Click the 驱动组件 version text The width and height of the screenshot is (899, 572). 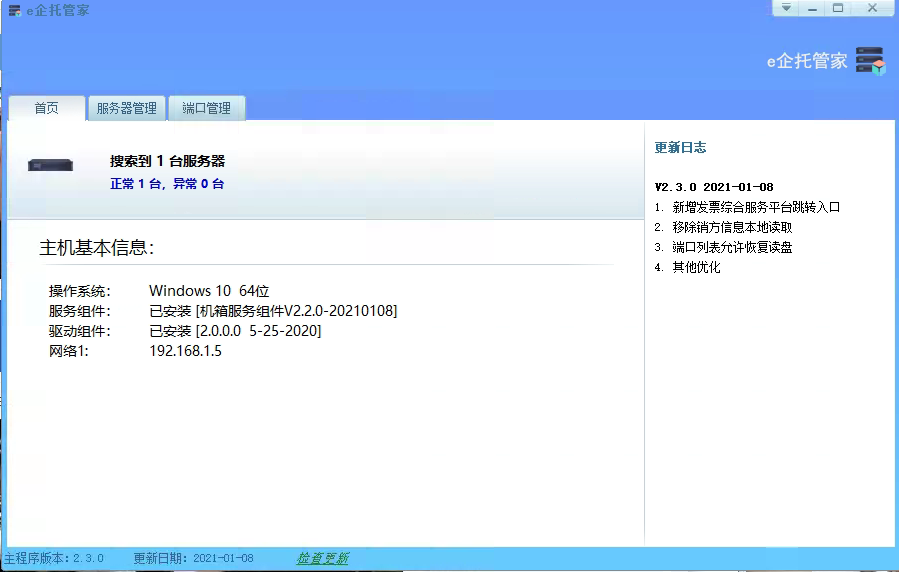(x=235, y=331)
